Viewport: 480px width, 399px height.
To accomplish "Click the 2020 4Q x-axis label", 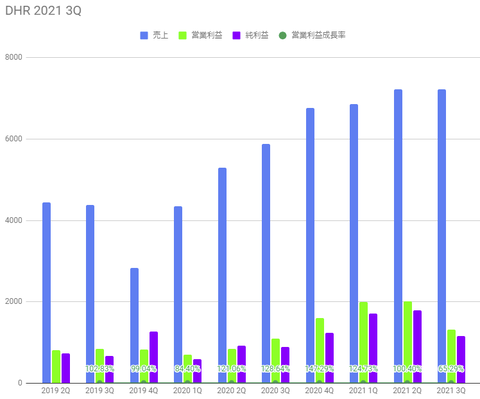I will point(319,390).
